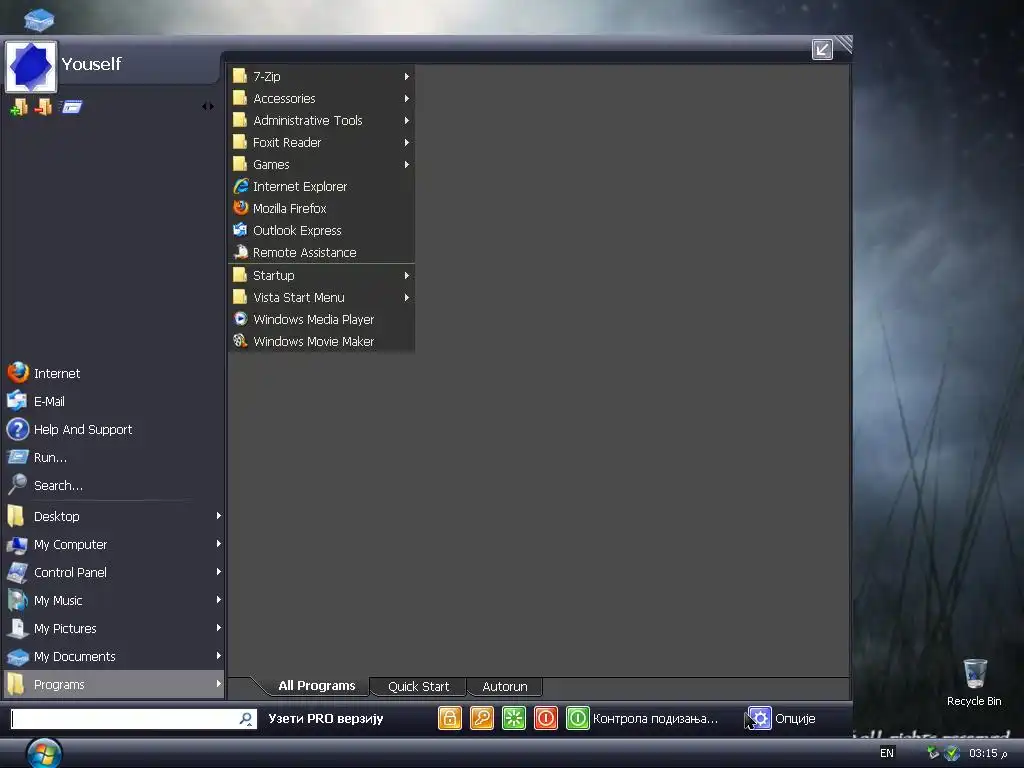Expand the Control Panel submenu
The width and height of the screenshot is (1024, 768).
(114, 572)
